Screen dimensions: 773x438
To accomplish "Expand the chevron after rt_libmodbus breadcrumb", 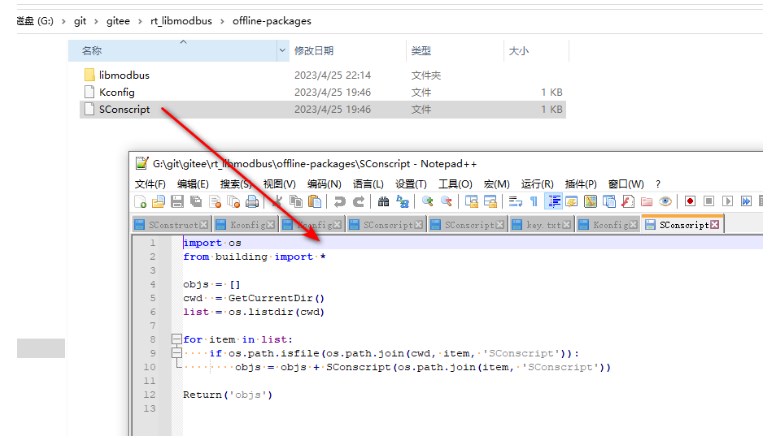I will pyautogui.click(x=222, y=21).
